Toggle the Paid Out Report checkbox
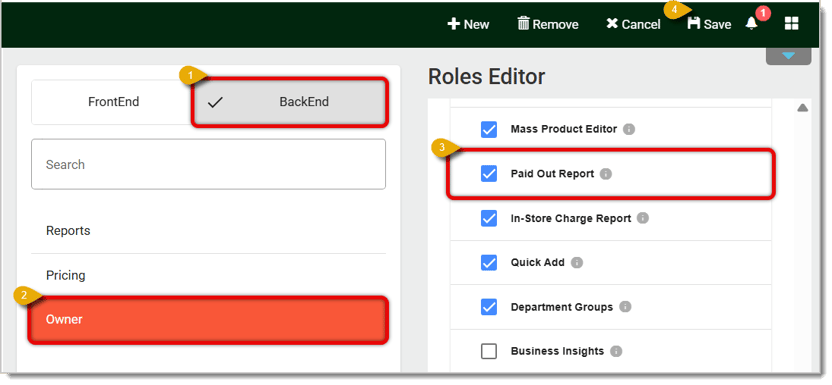 [489, 173]
